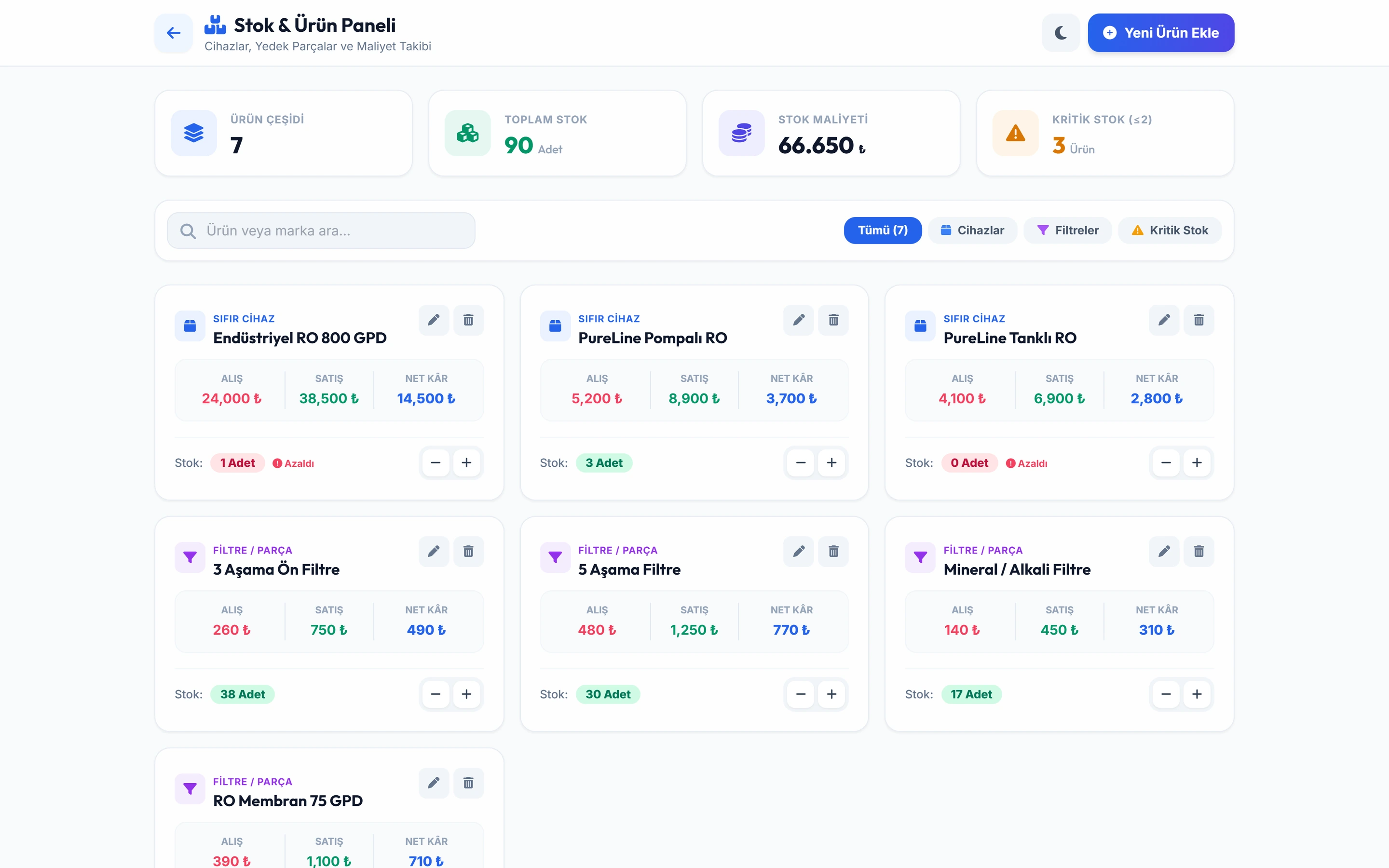Click the '0 Adet' stock badge
Screen dimensions: 1389x868
click(x=969, y=463)
